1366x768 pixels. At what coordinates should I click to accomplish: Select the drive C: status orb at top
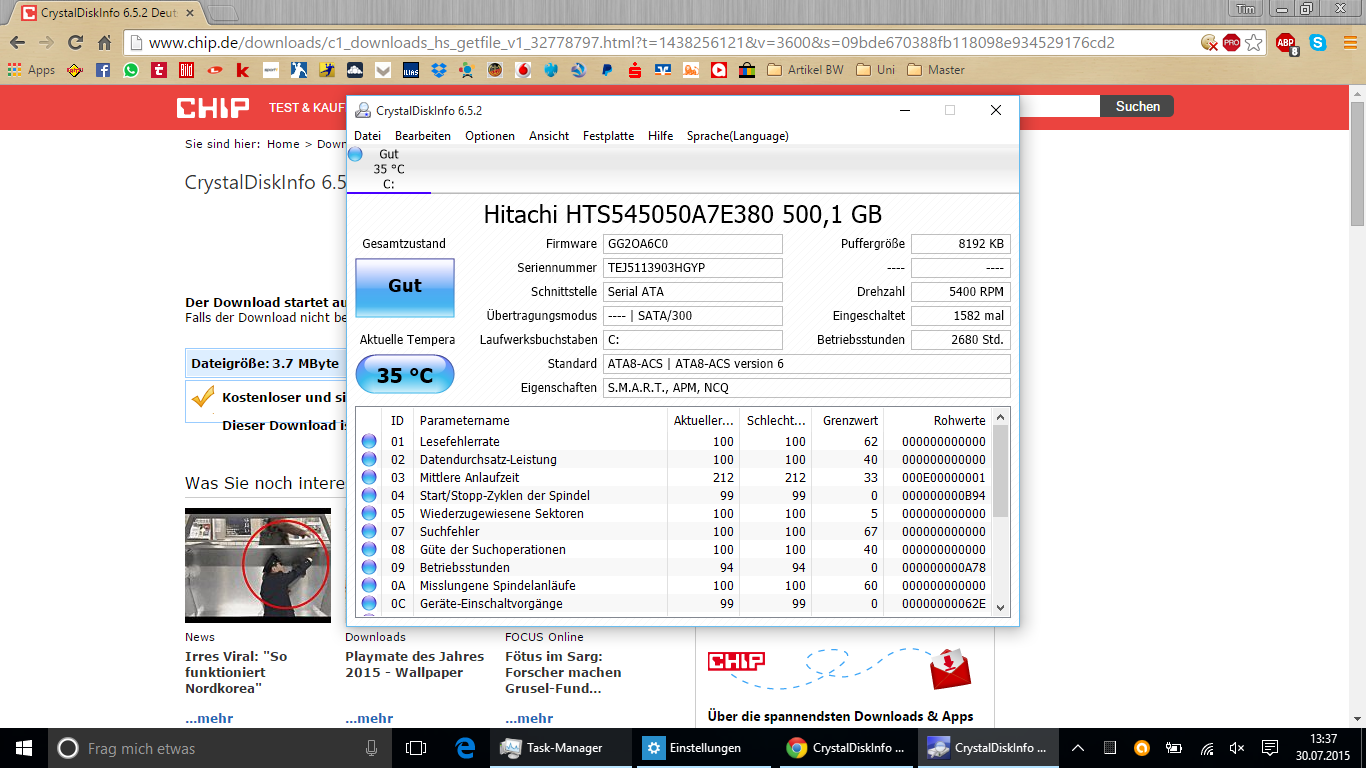click(355, 154)
